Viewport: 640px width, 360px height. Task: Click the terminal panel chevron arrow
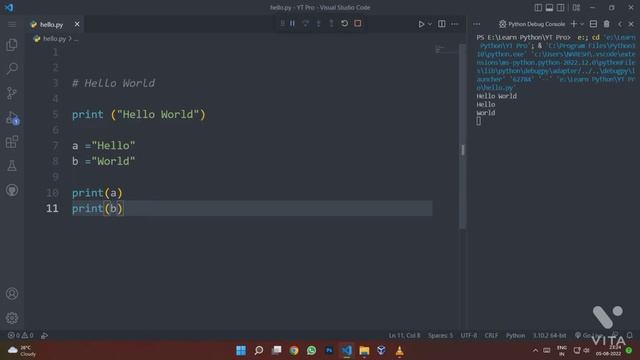click(x=620, y=24)
